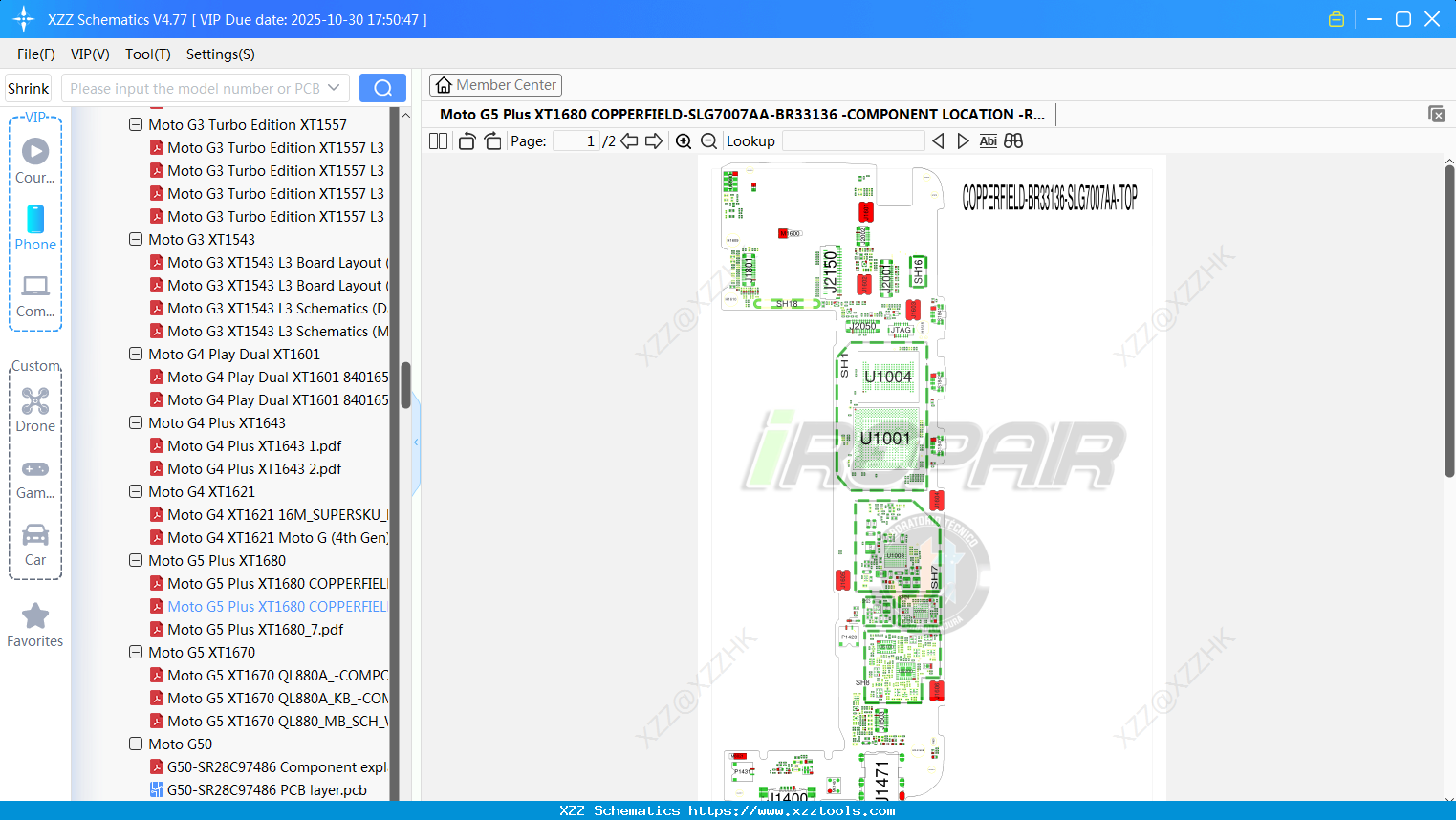Collapse the Moto G3 XT1543 folder

point(136,239)
